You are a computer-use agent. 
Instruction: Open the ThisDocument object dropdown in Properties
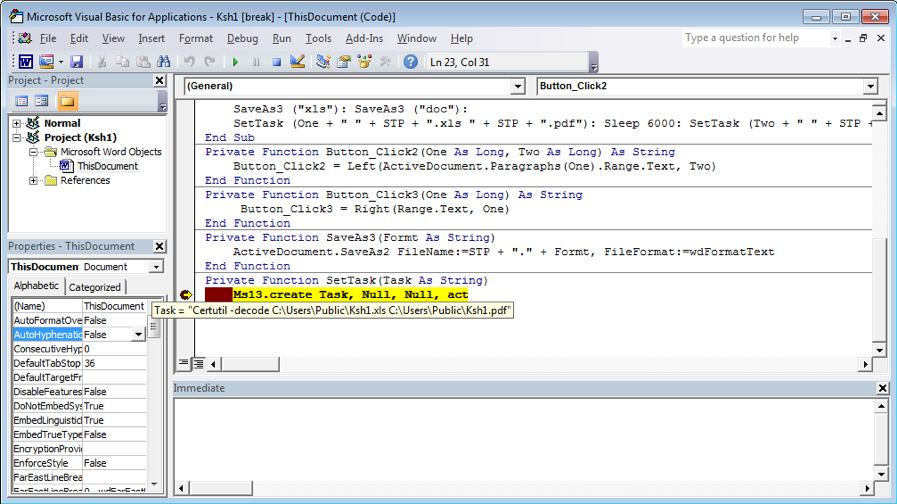pos(156,267)
